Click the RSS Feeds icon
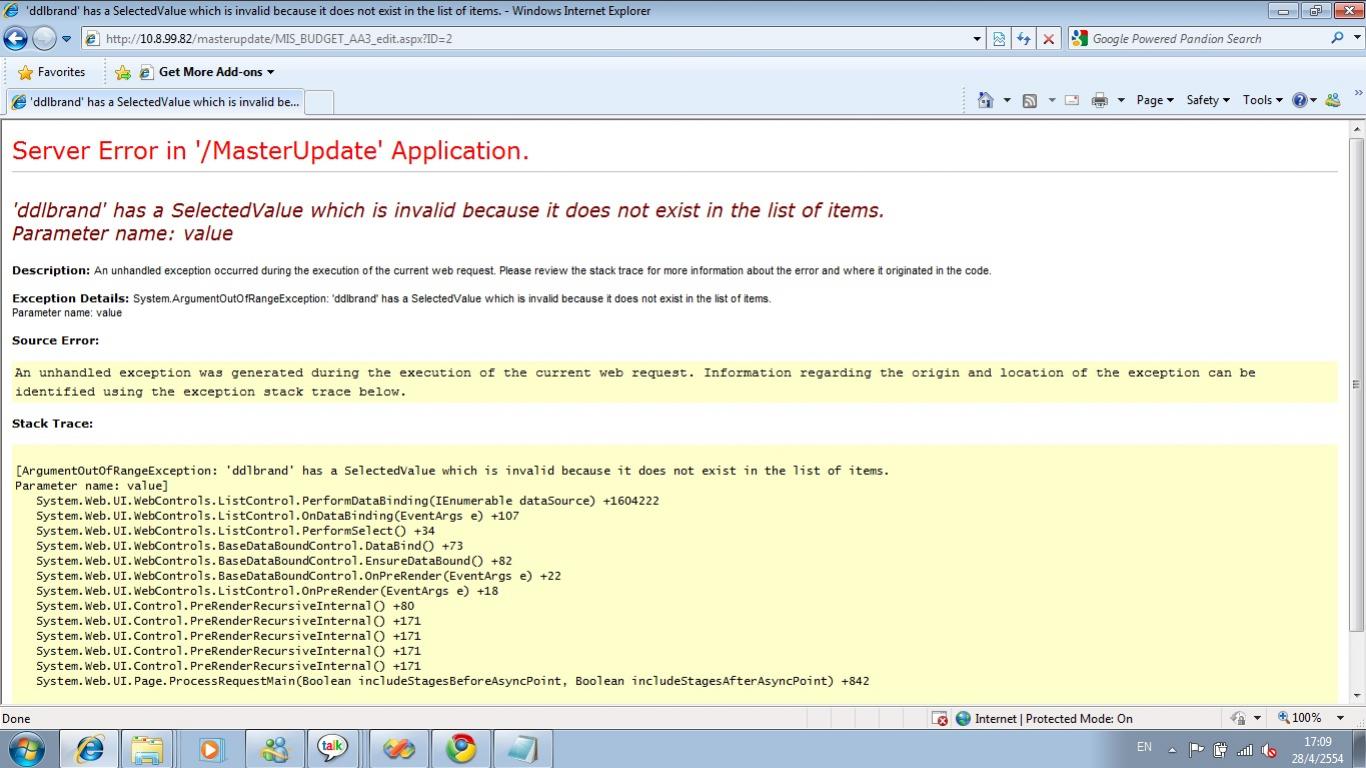1366x768 pixels. (x=1029, y=100)
